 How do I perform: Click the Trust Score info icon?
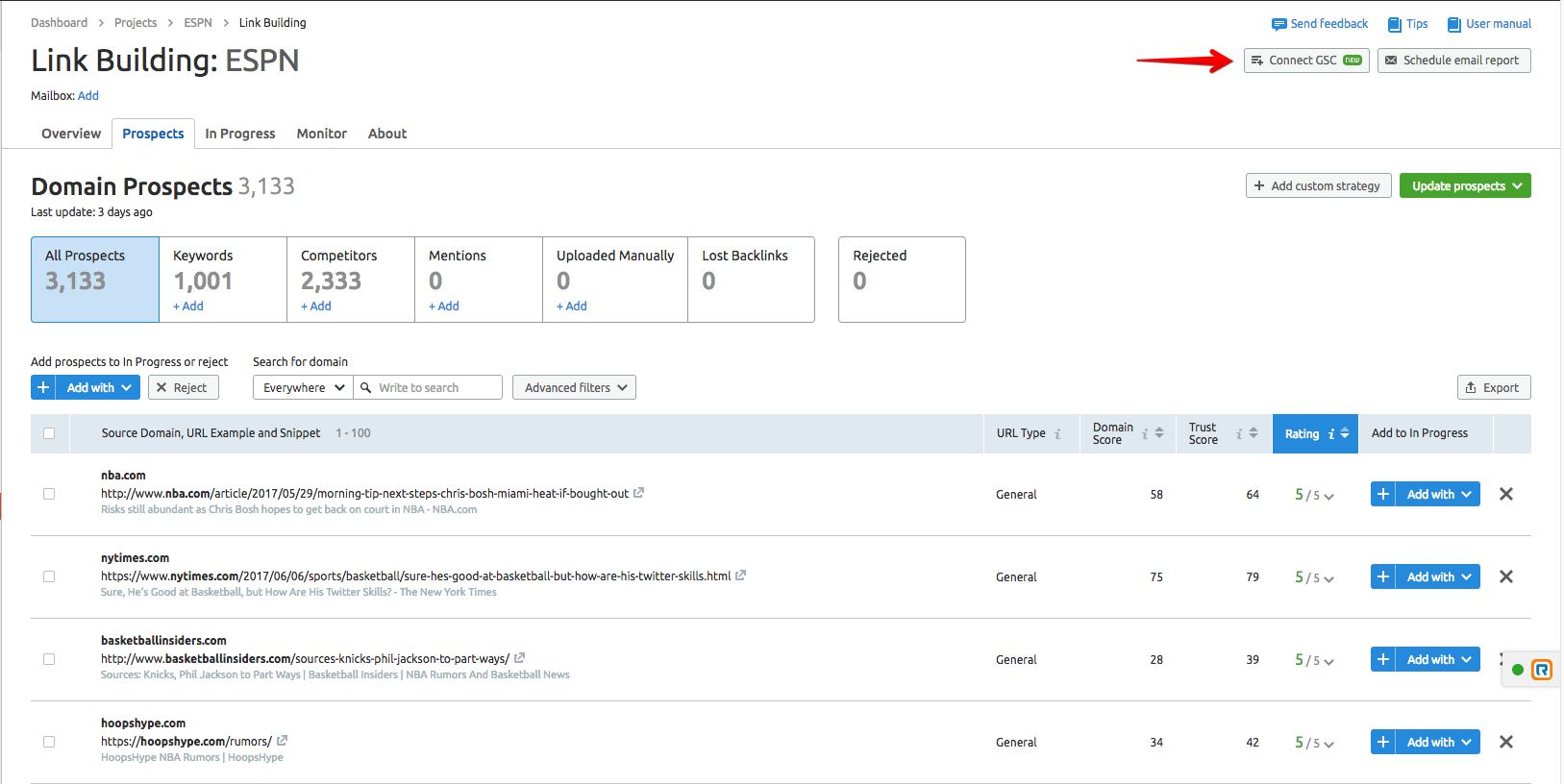click(x=1239, y=434)
